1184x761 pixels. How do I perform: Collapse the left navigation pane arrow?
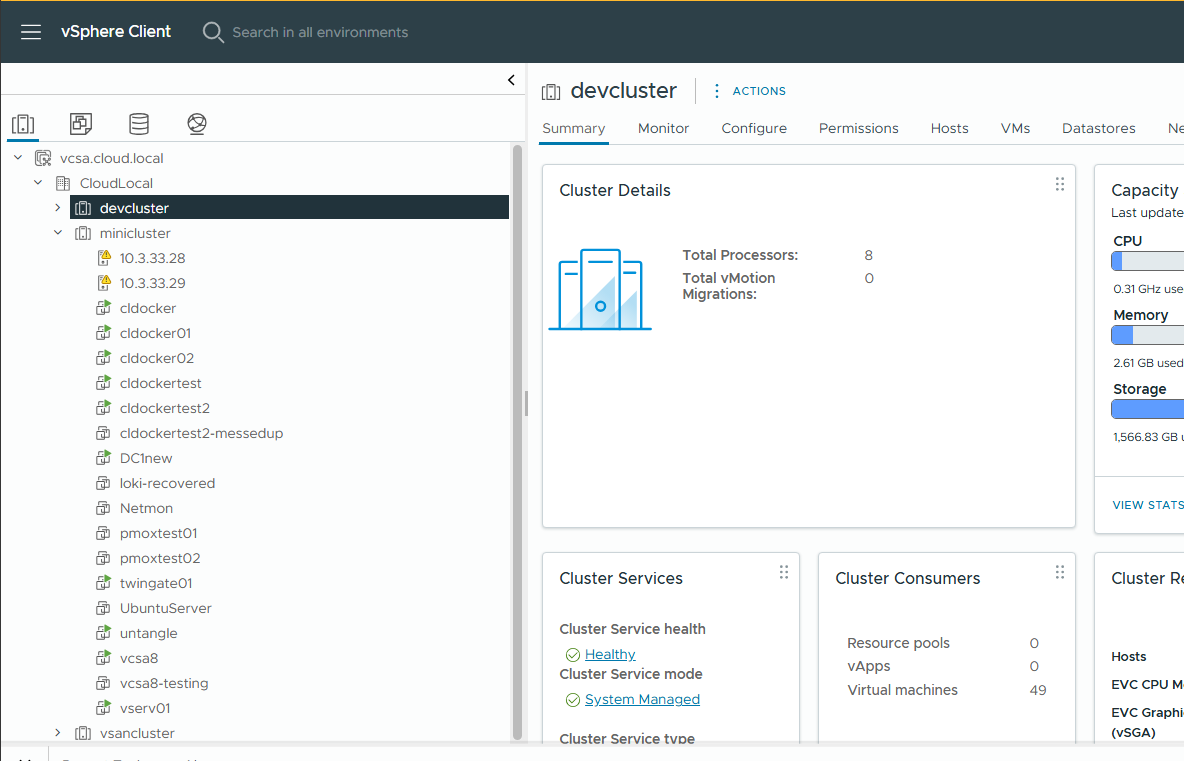[x=511, y=80]
